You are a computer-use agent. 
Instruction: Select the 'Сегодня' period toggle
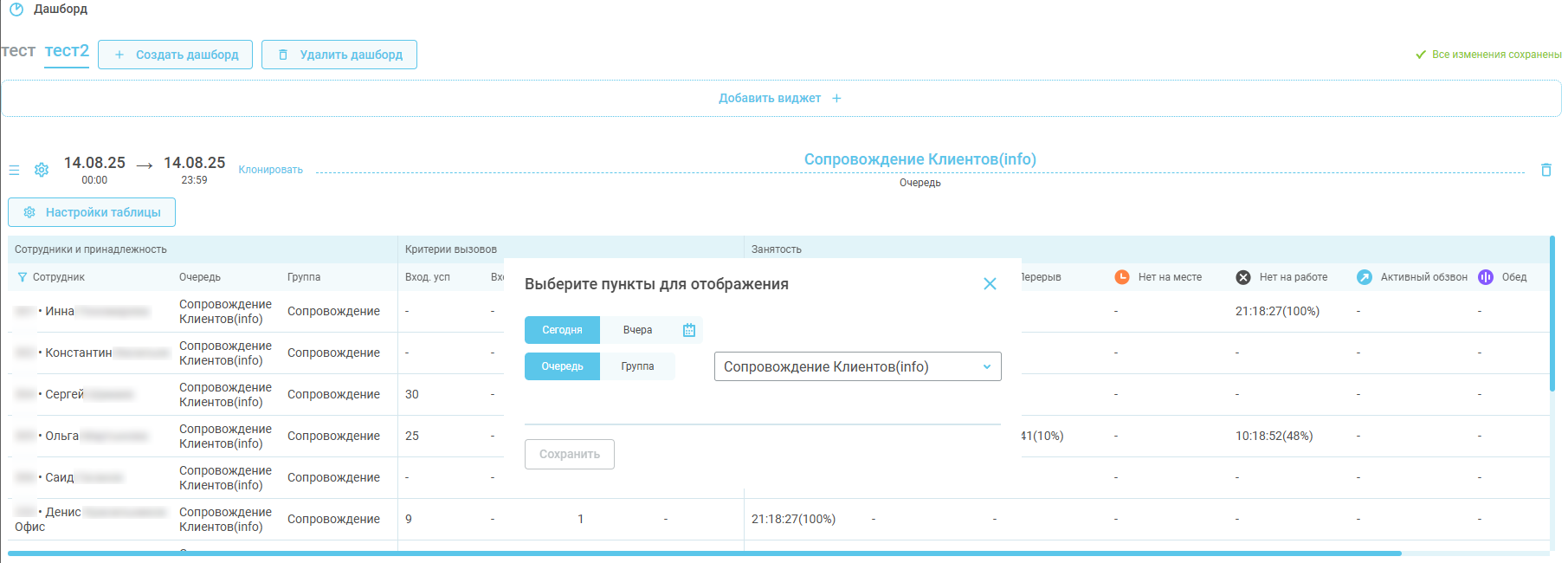(562, 330)
